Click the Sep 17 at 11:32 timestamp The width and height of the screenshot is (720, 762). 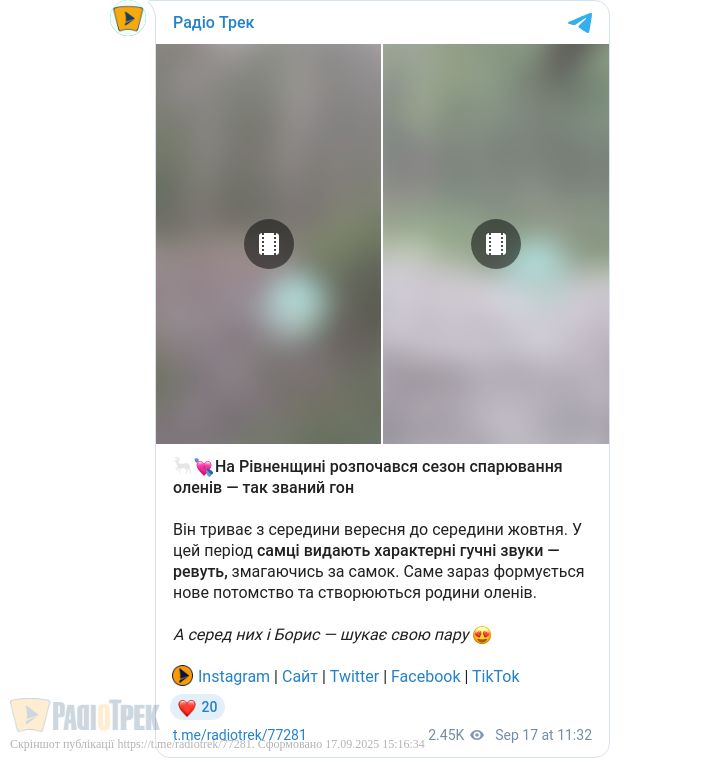[543, 735]
